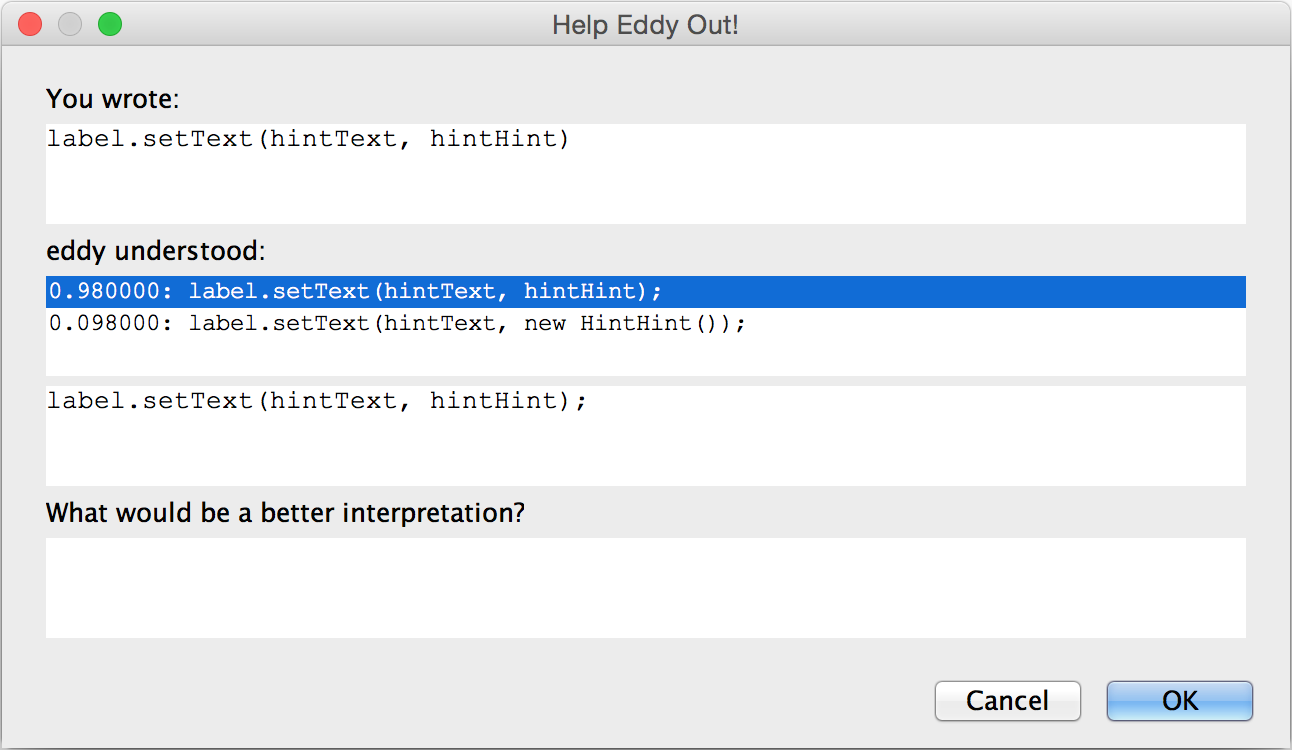1292x750 pixels.
Task: Click the code line in You wrote box
Action: click(308, 139)
